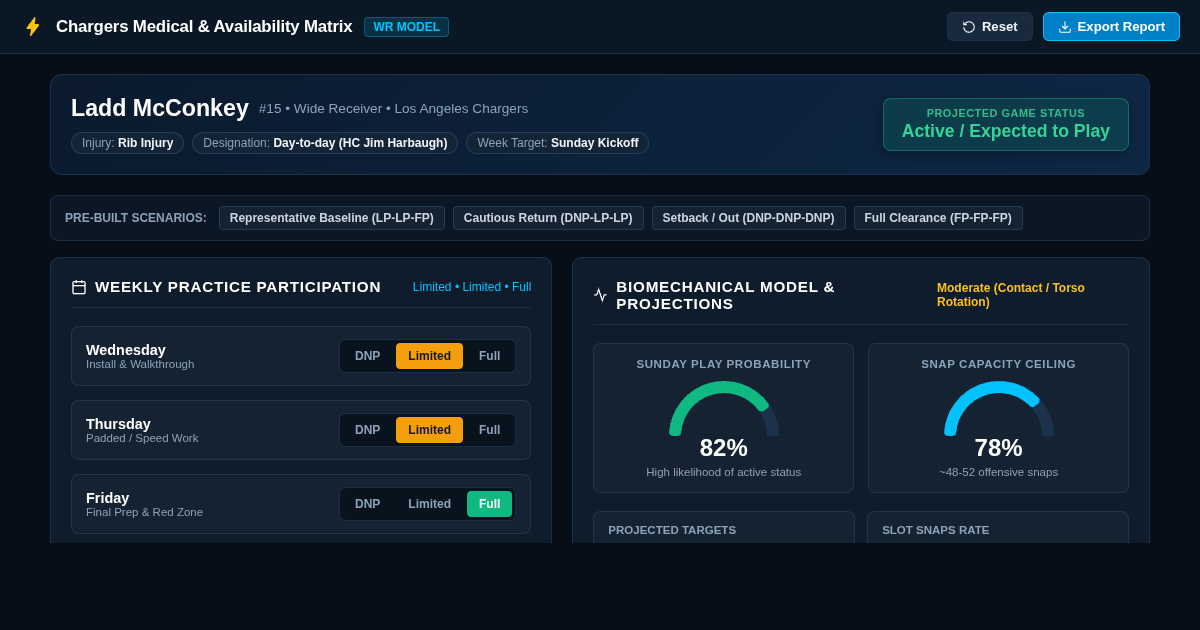Mark Thursday practice as Full
Image resolution: width=1200 pixels, height=630 pixels.
(x=489, y=430)
